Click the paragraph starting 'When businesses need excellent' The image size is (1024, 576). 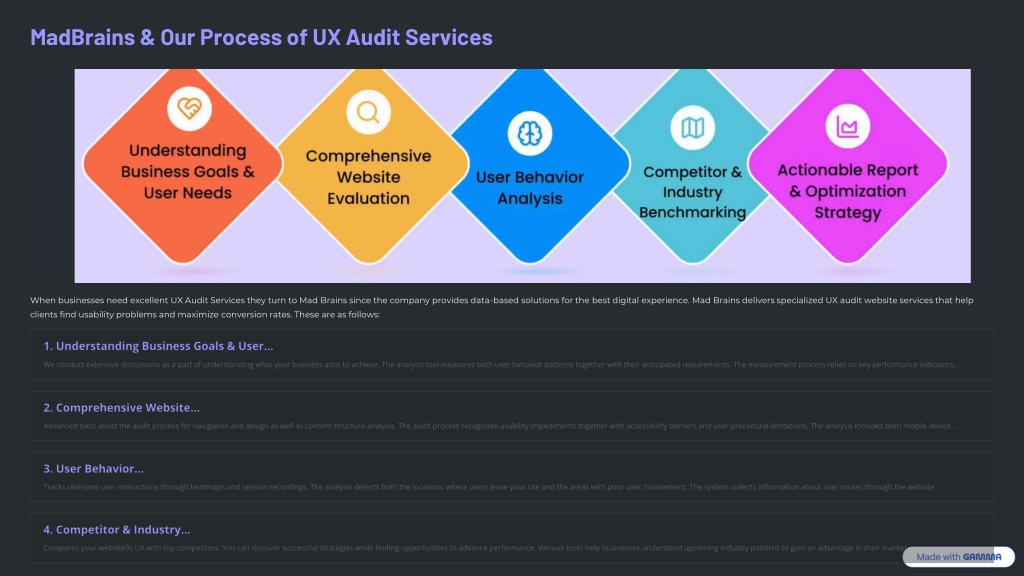[x=502, y=307]
